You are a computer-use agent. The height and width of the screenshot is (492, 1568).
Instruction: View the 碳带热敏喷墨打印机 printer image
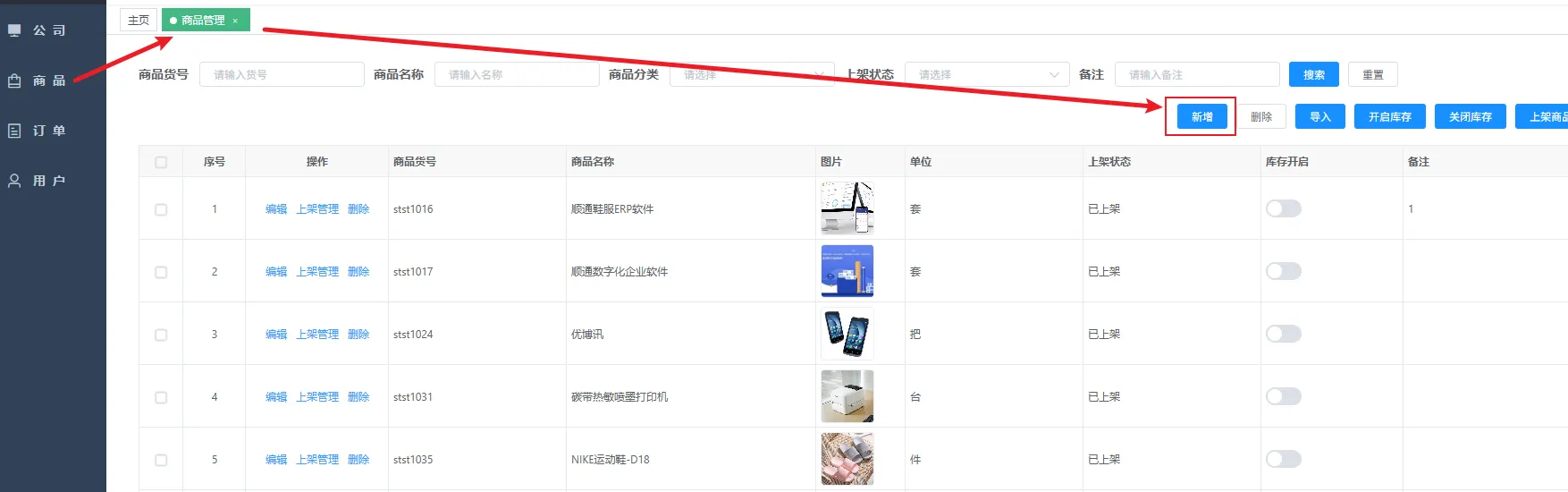click(847, 396)
